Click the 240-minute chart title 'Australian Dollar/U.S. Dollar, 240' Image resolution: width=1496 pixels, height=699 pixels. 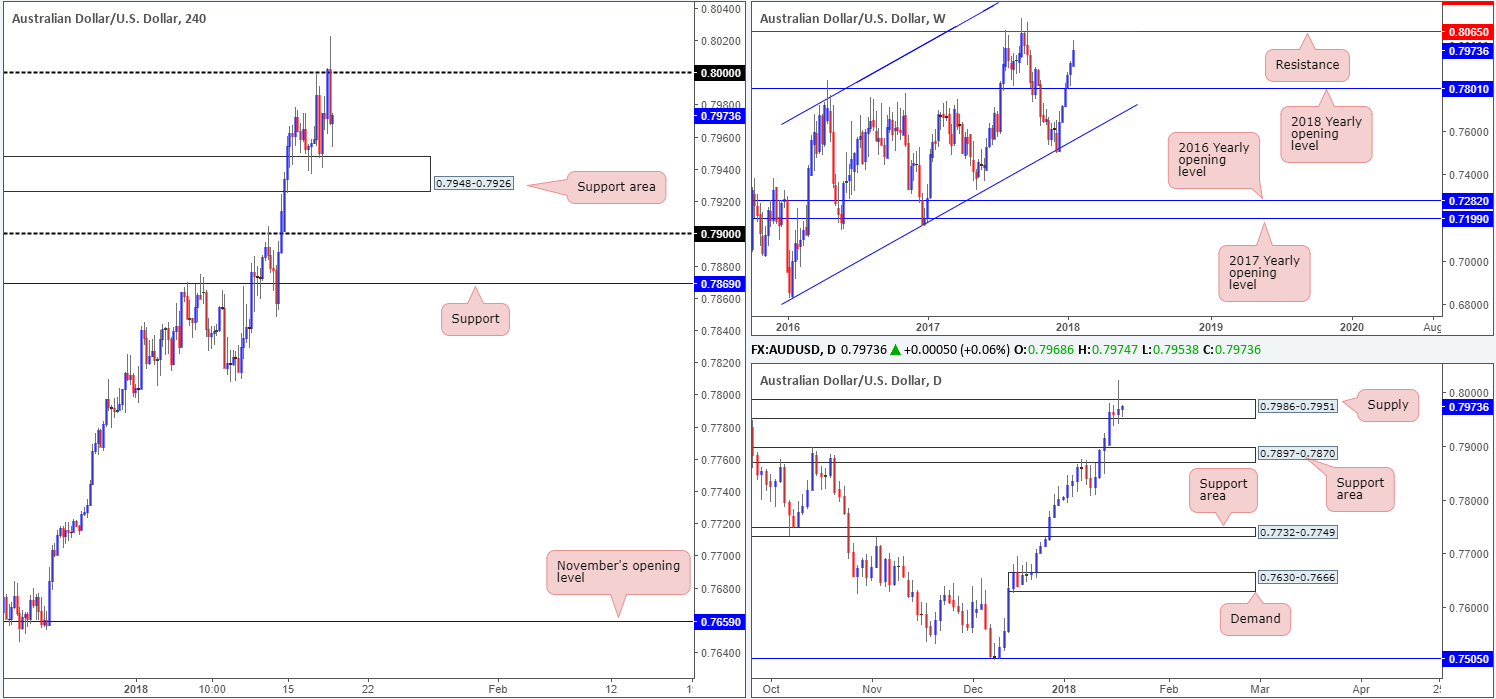(109, 18)
